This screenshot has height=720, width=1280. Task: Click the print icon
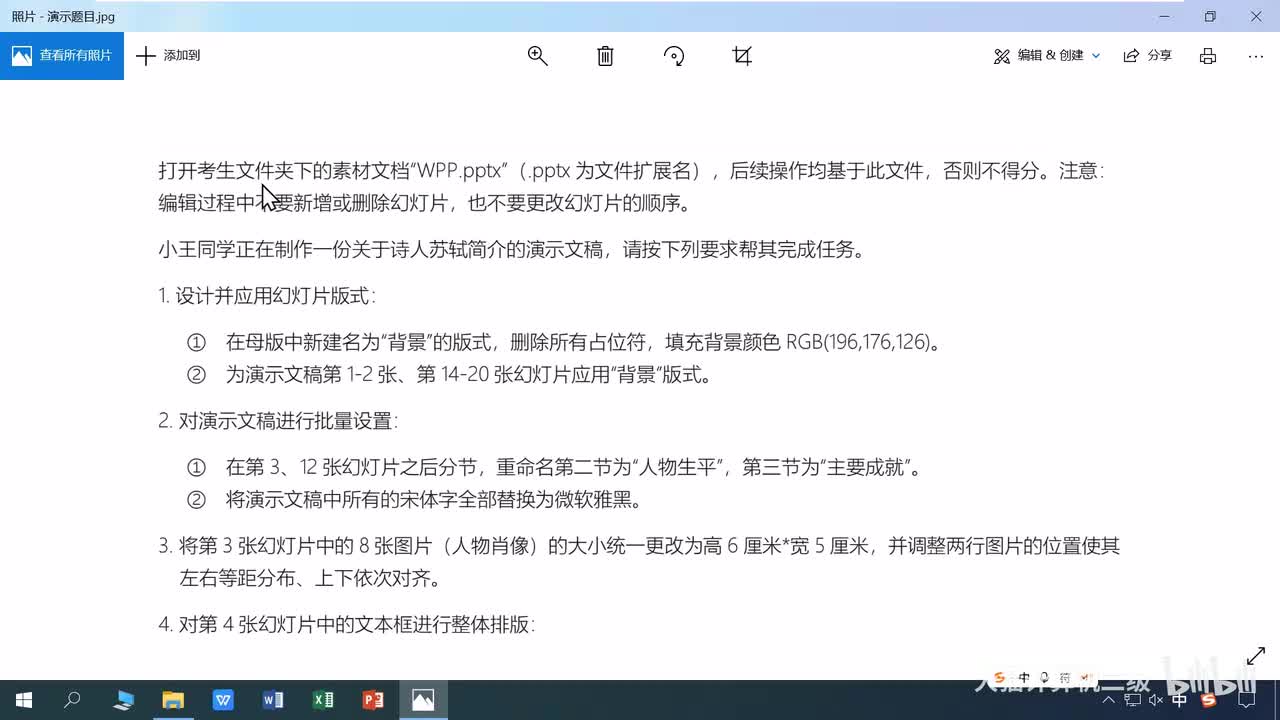1208,56
